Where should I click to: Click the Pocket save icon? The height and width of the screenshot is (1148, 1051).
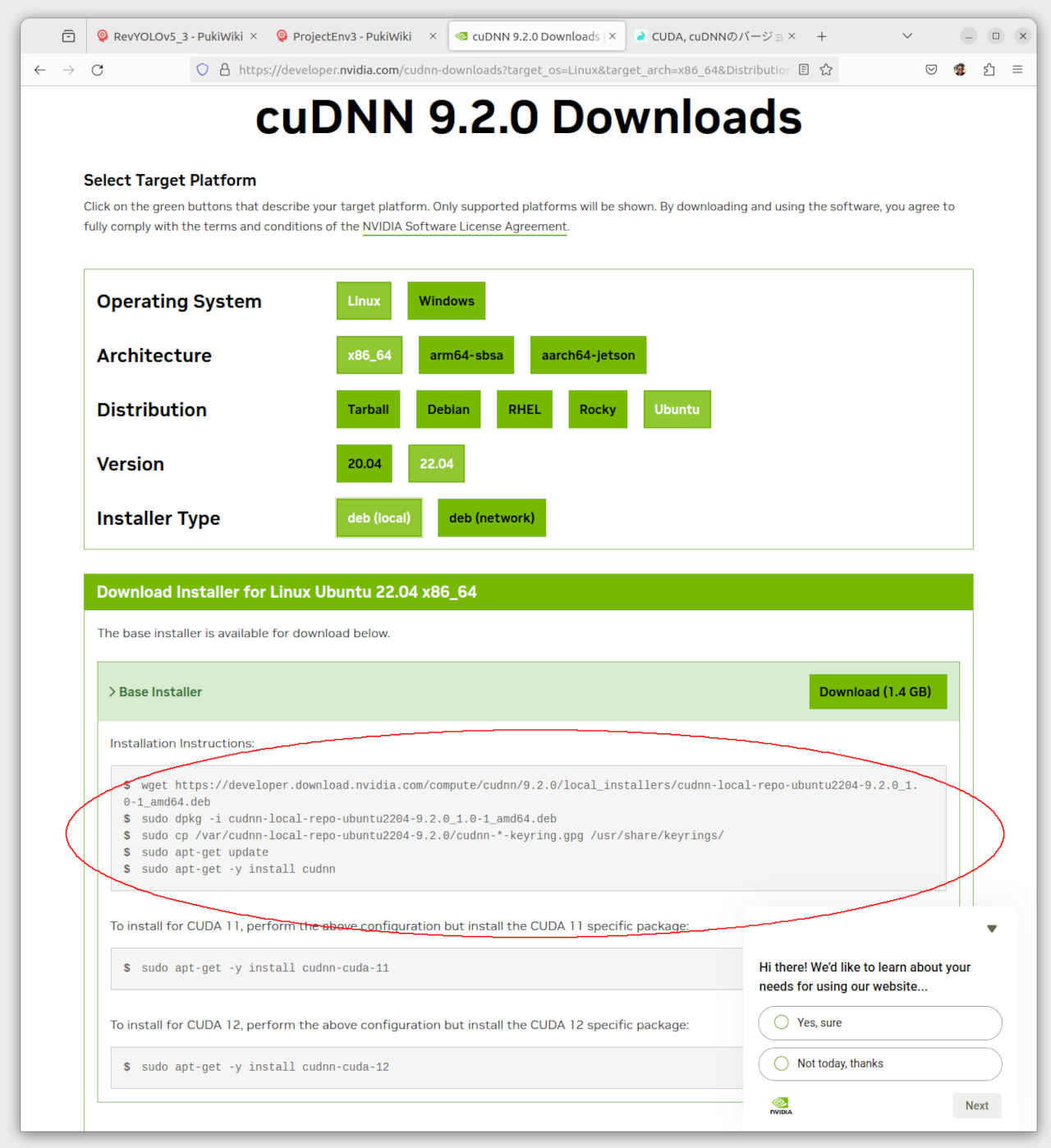931,70
